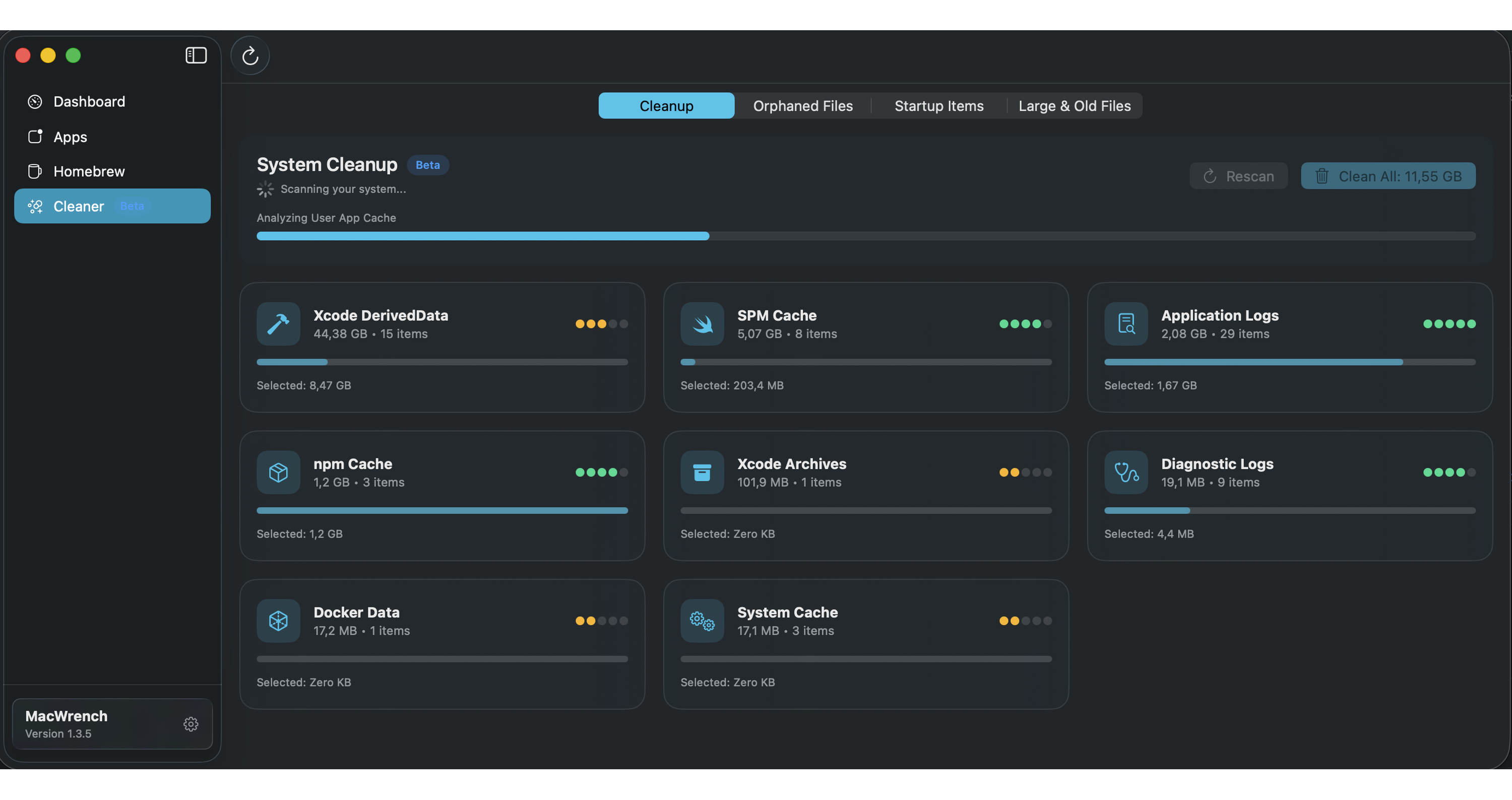1512x800 pixels.
Task: Click '101,9 MB • 1 items' text
Action: pos(789,482)
